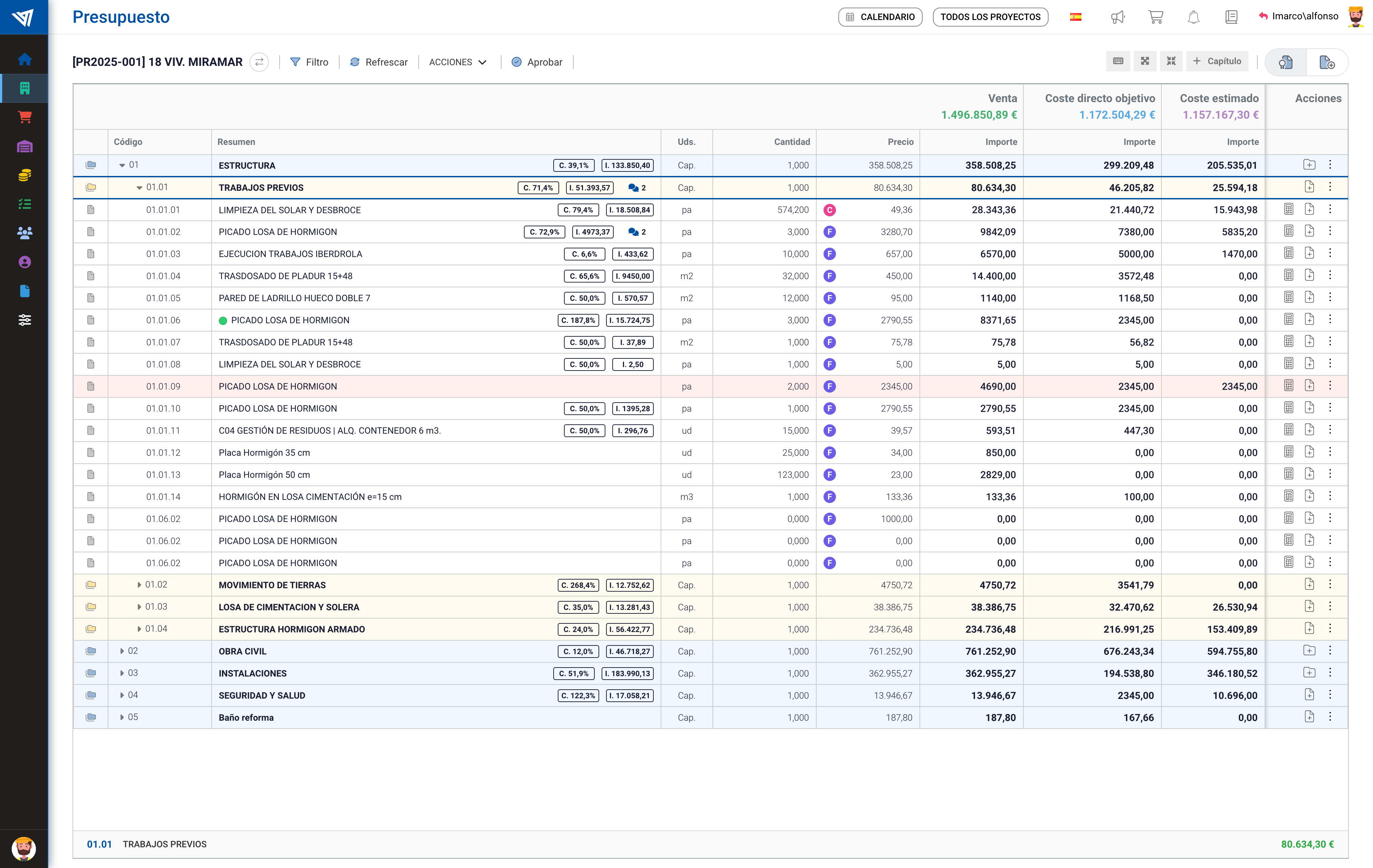Expand subchapter 01.03 LOSA DE CIMENTACION
Screen dimensions: 1373x868
click(139, 607)
